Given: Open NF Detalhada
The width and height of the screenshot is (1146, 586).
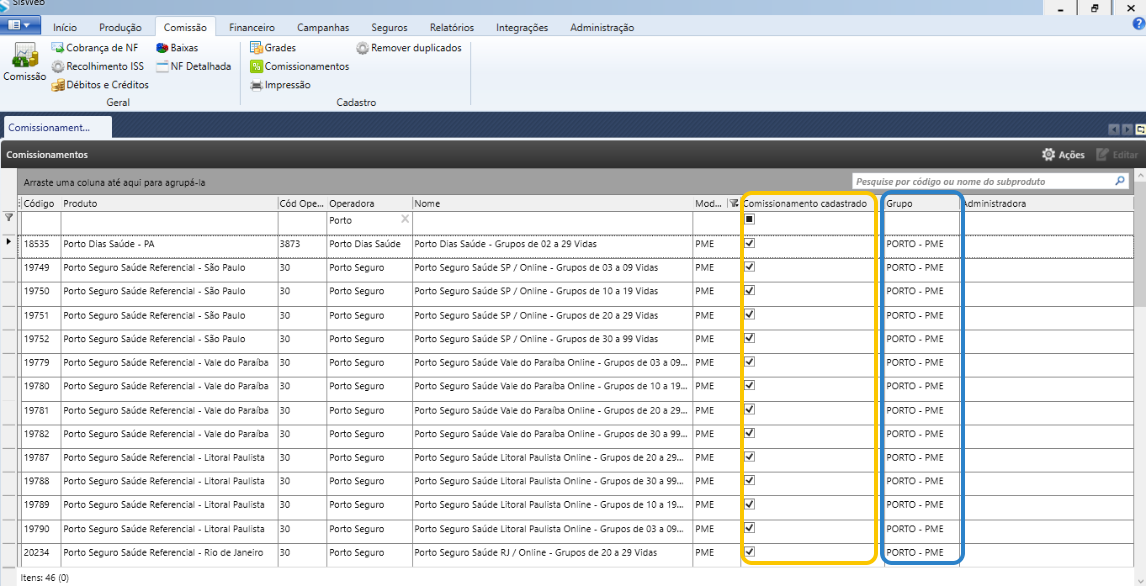Looking at the screenshot, I should point(194,66).
